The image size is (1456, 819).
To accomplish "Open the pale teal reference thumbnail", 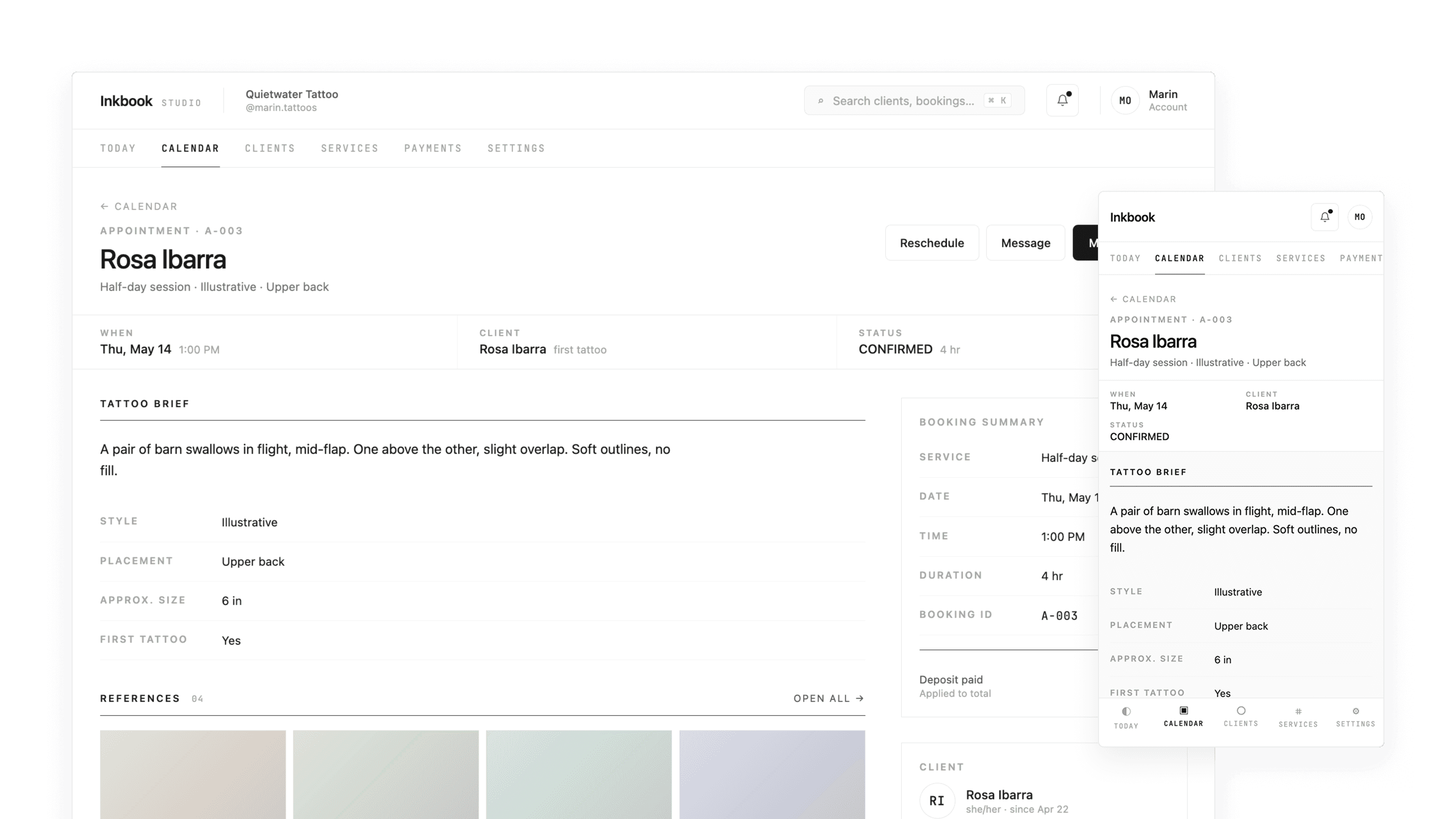I will pyautogui.click(x=579, y=774).
